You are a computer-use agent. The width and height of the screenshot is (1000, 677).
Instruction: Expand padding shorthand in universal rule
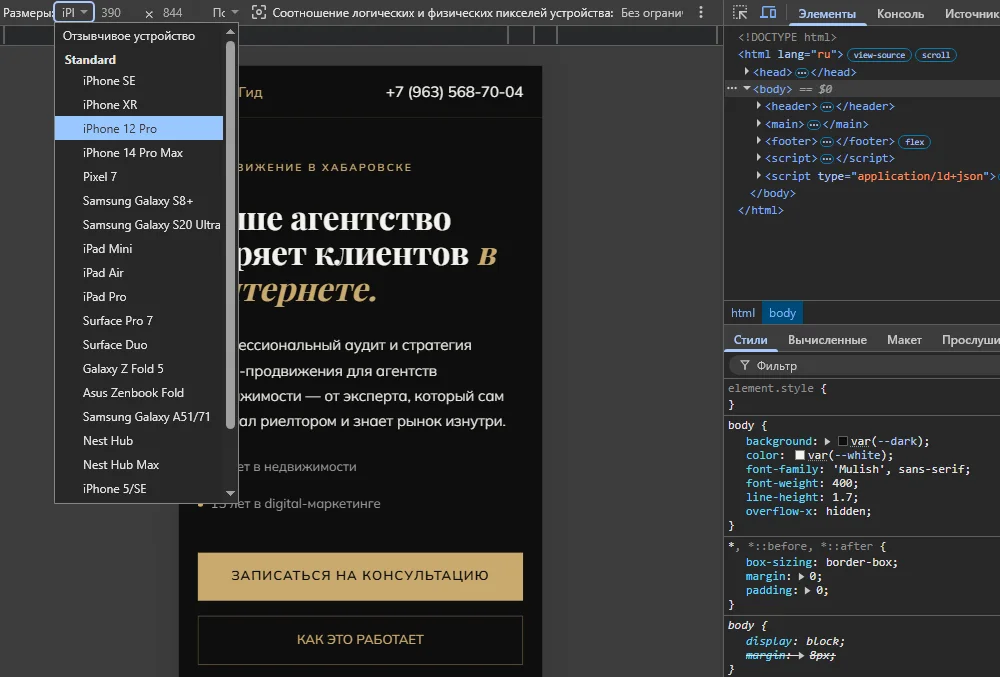tap(808, 590)
